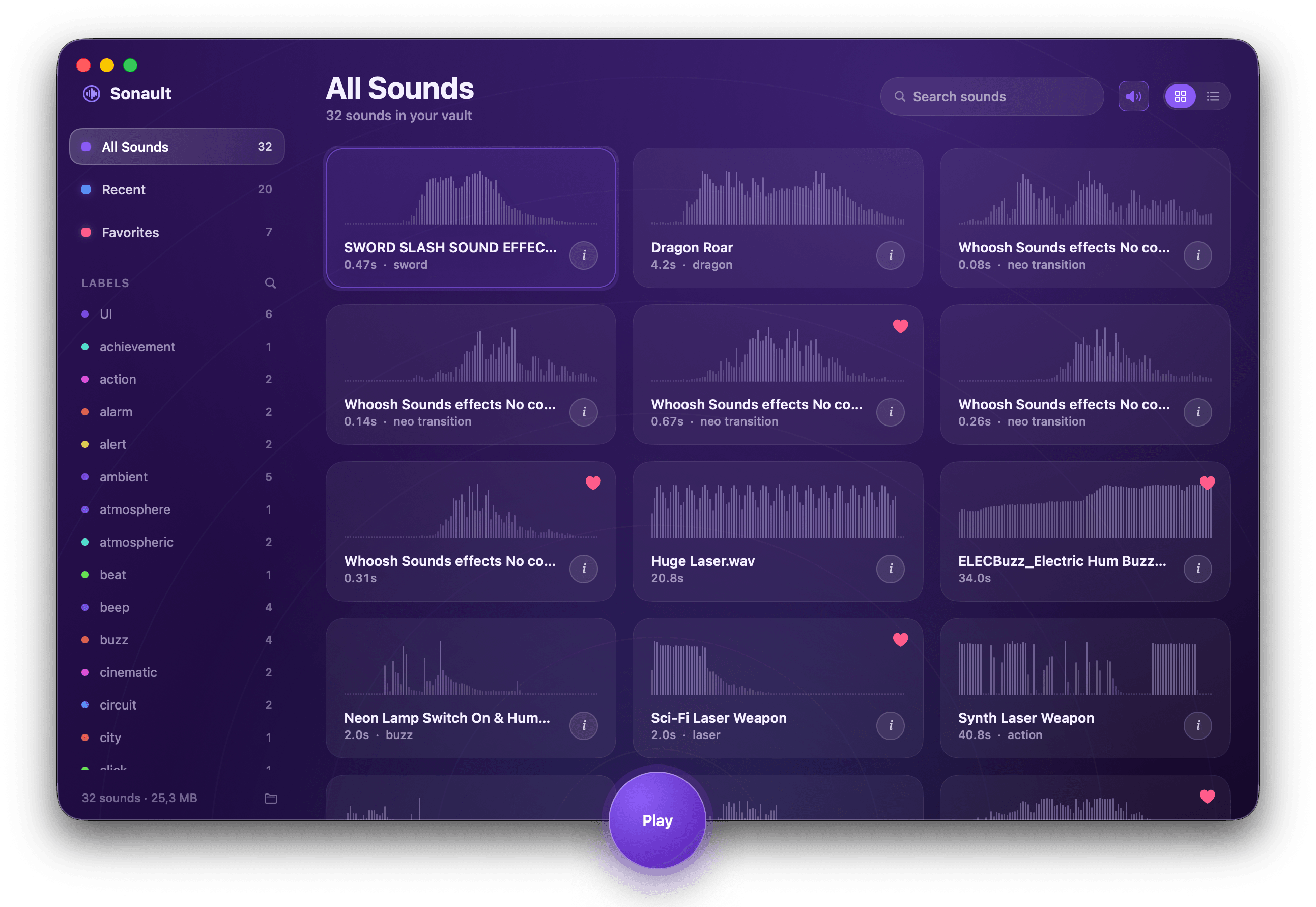
Task: Filter by the alarm label
Action: coord(177,412)
